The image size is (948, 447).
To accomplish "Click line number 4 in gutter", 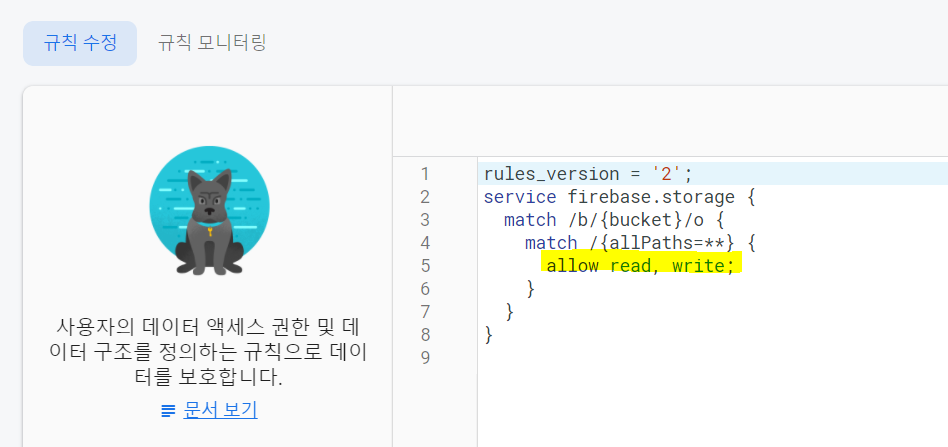I will click(424, 243).
